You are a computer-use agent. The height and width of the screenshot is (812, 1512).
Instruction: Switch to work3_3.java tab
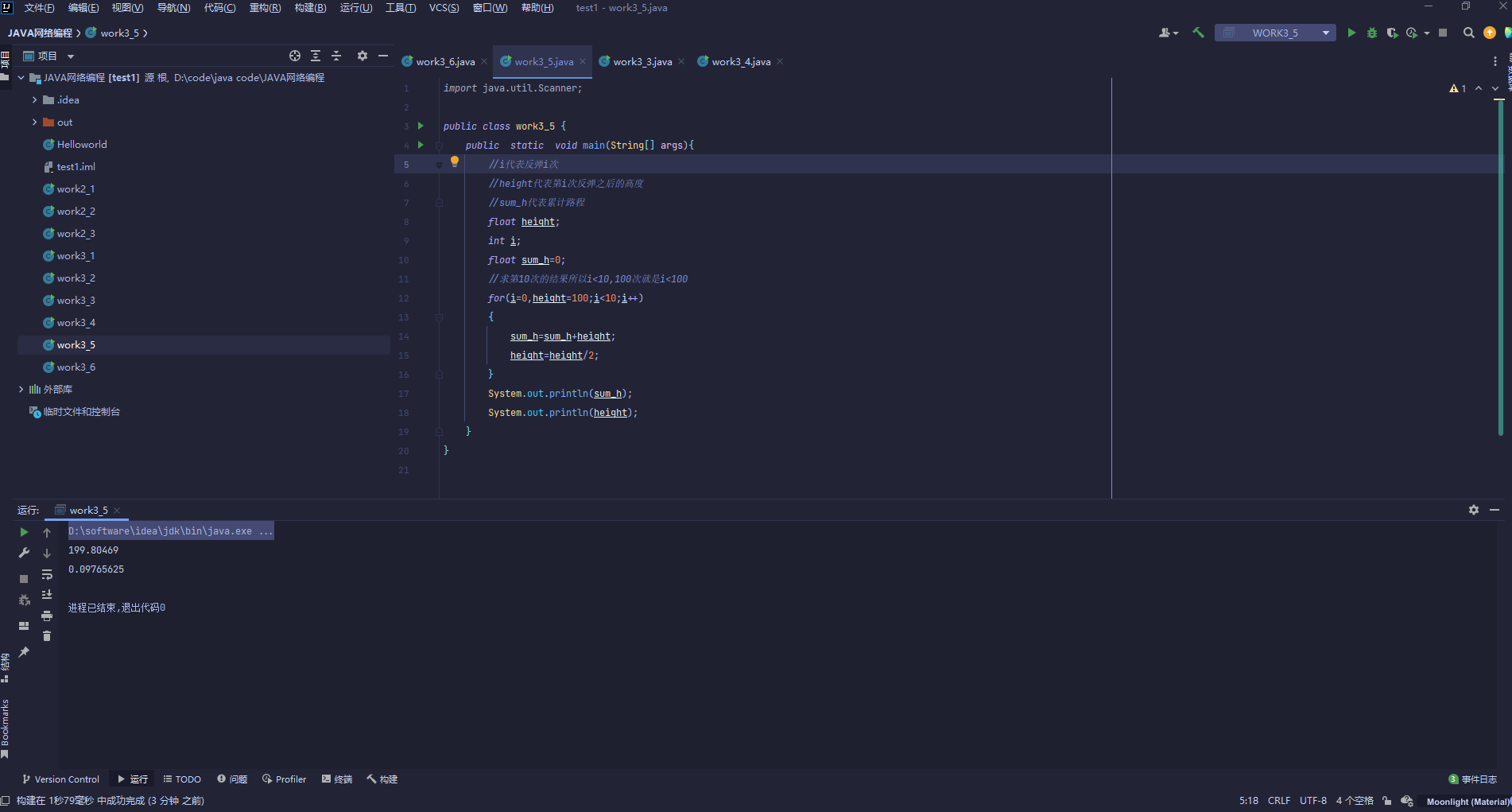point(642,62)
